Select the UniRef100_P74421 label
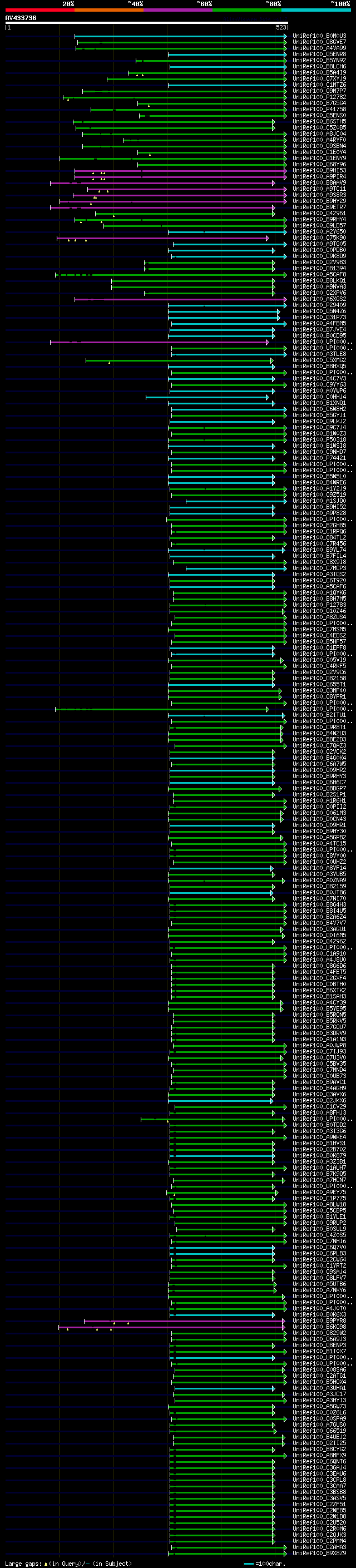The height and width of the screenshot is (1568, 356). 319,458
